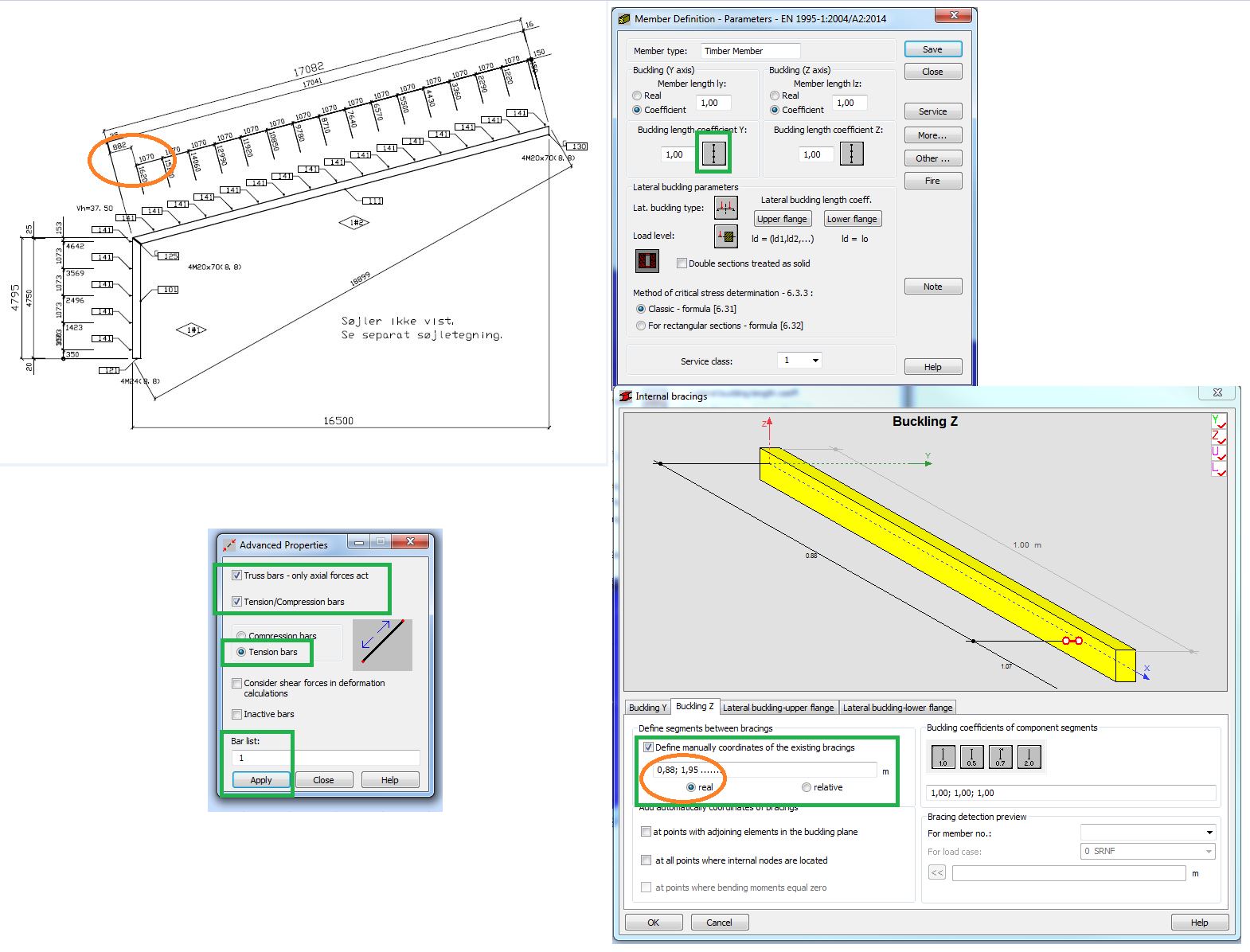The height and width of the screenshot is (952, 1250).
Task: Close the Internal bracings dialog
Action: pos(1217,392)
